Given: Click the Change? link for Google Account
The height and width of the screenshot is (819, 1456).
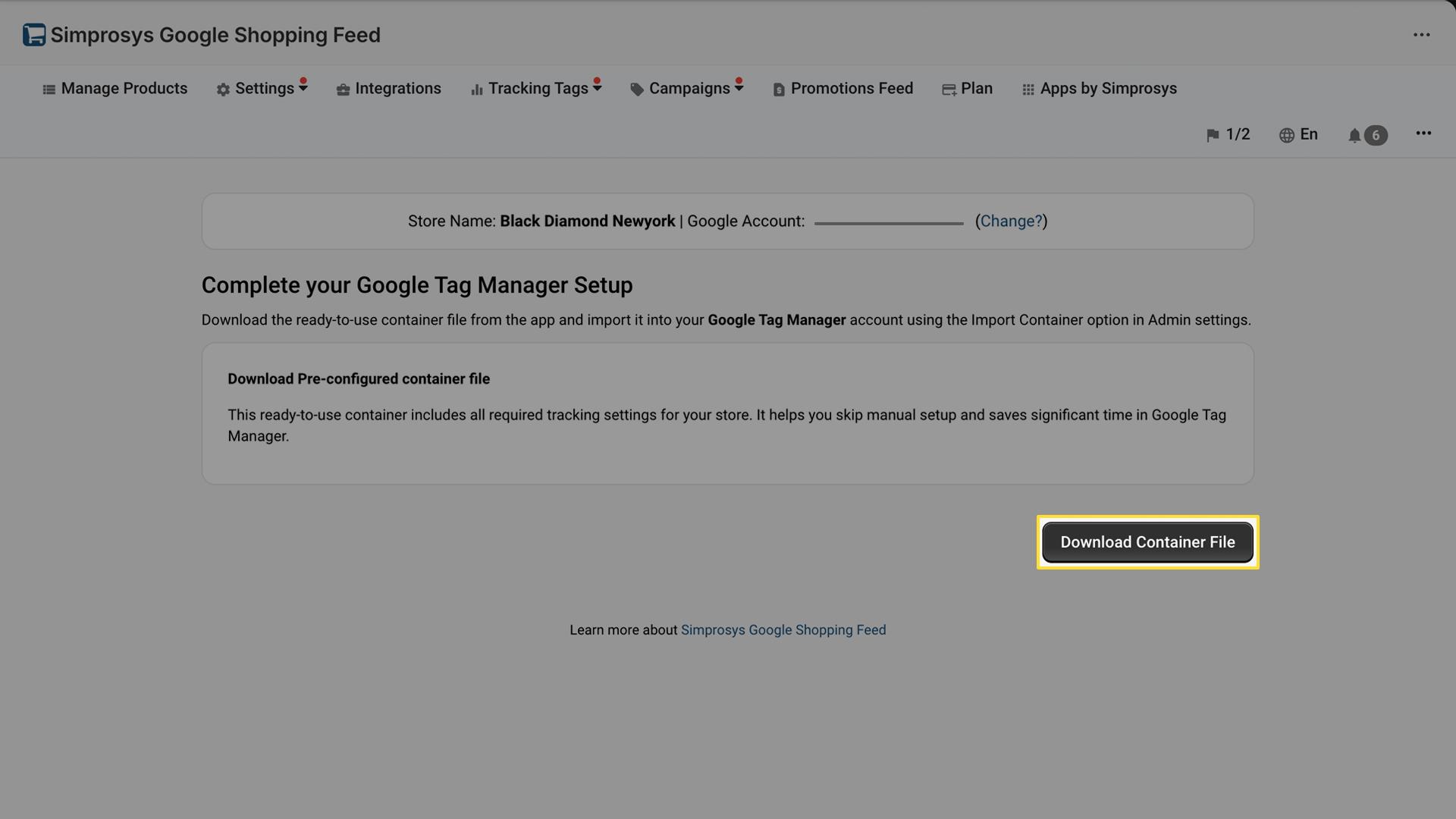Looking at the screenshot, I should coord(1012,221).
